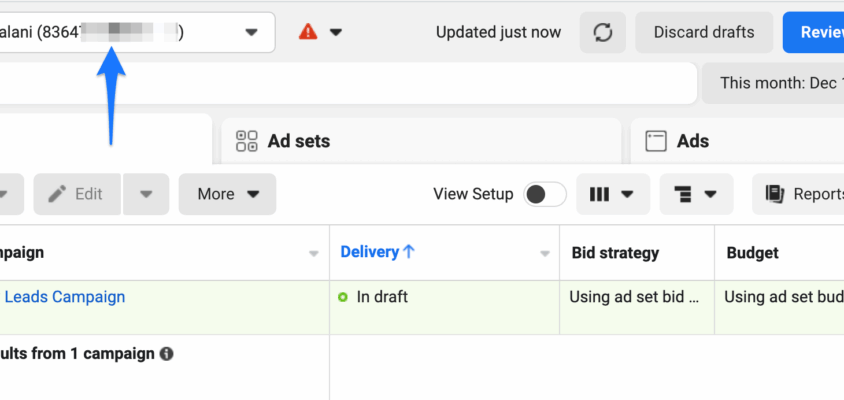The width and height of the screenshot is (844, 400).
Task: Open the Leads Campaign link
Action: [x=65, y=297]
